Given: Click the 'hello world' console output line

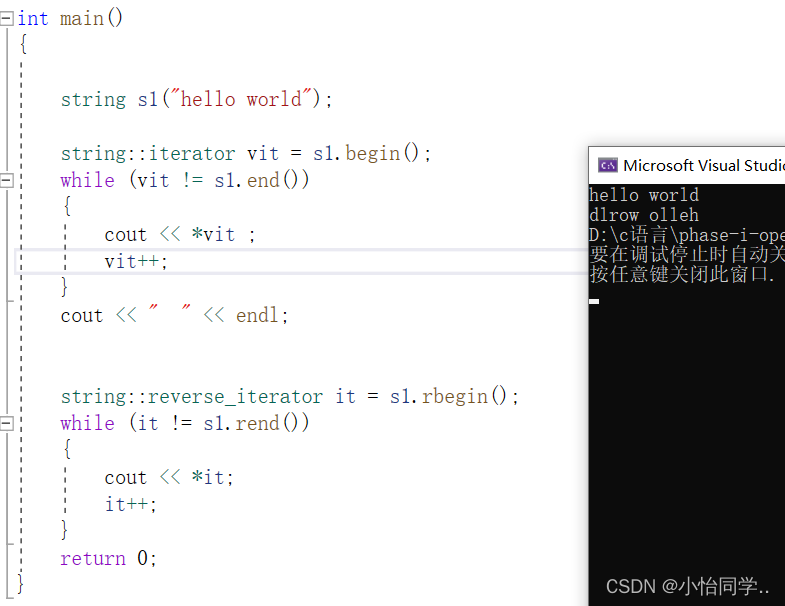Looking at the screenshot, I should (644, 195).
